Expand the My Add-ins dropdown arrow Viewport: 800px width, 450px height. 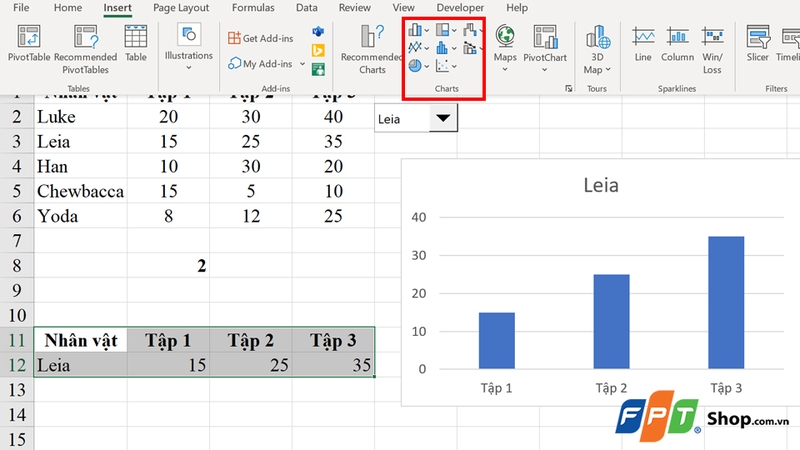(303, 64)
